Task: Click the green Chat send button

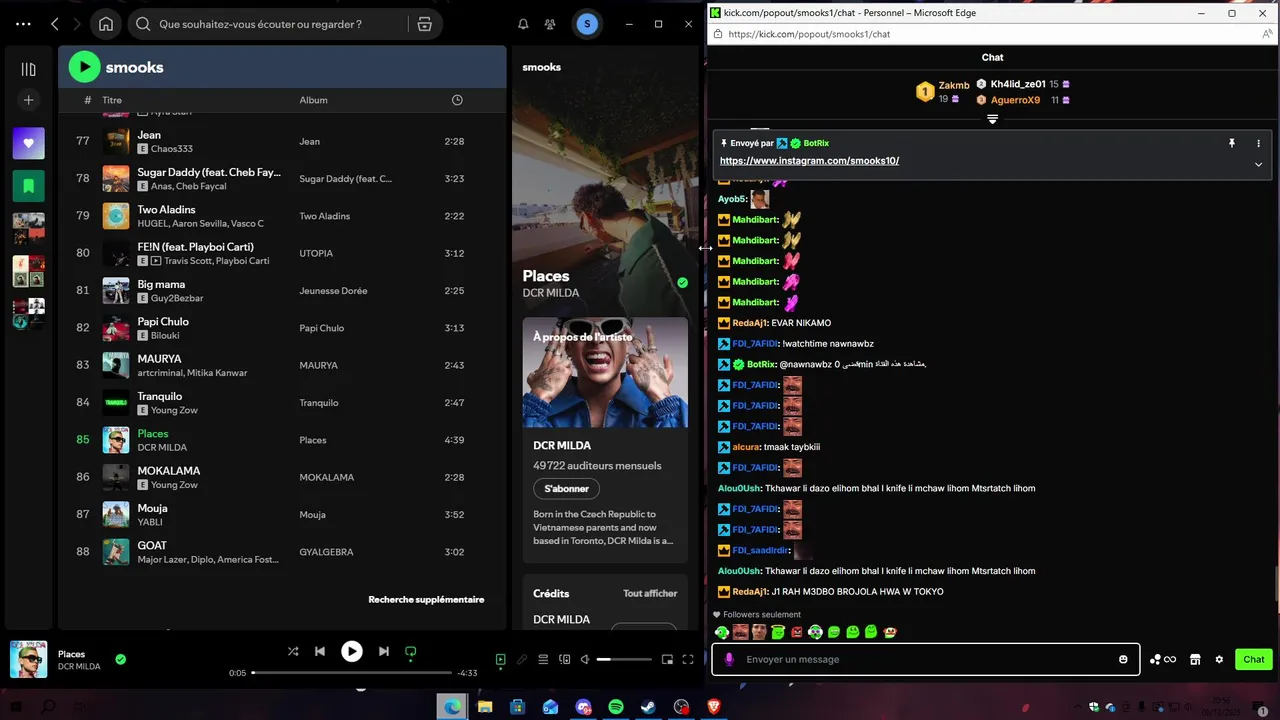Action: tap(1254, 659)
